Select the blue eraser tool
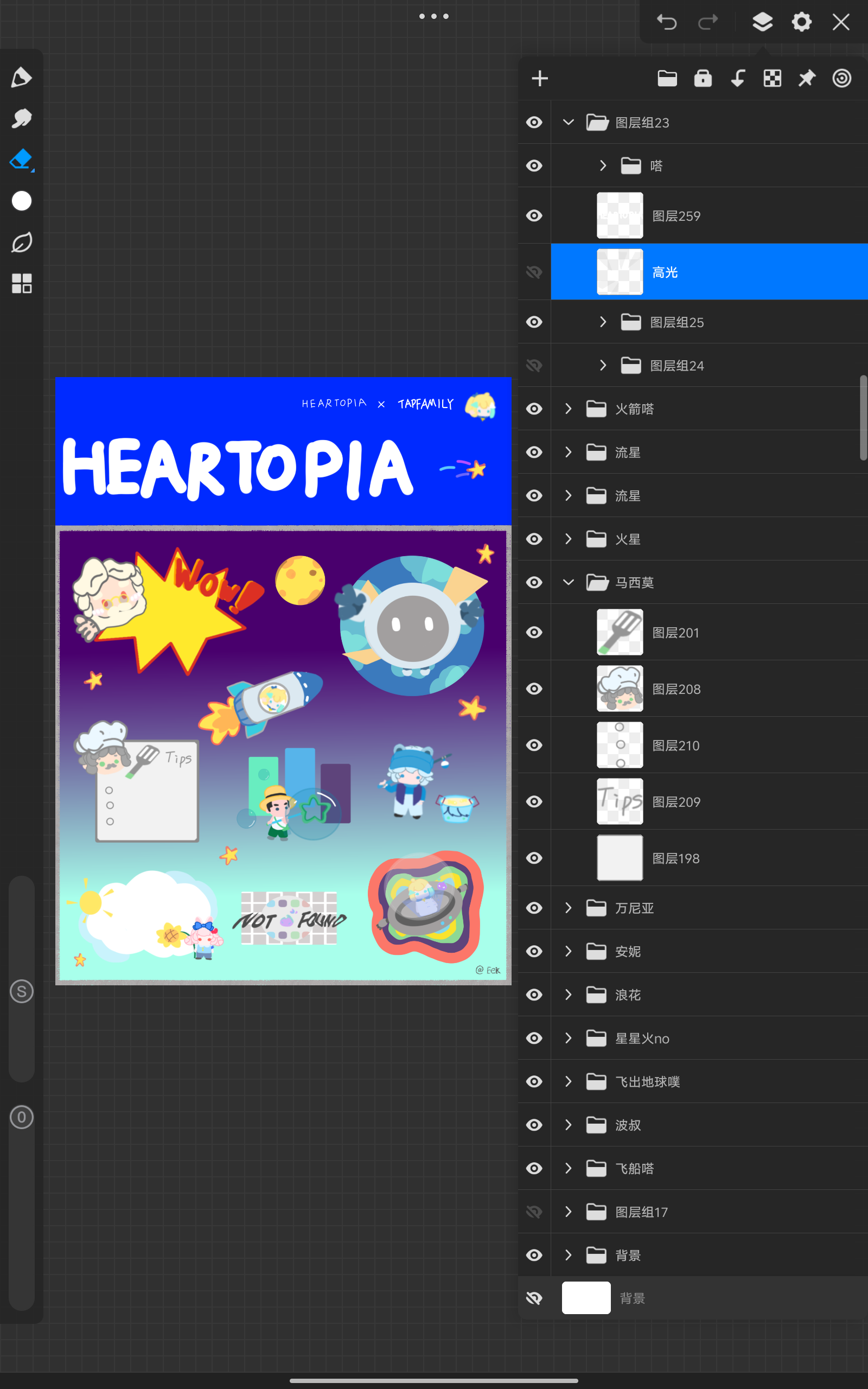This screenshot has width=868, height=1389. 21,160
